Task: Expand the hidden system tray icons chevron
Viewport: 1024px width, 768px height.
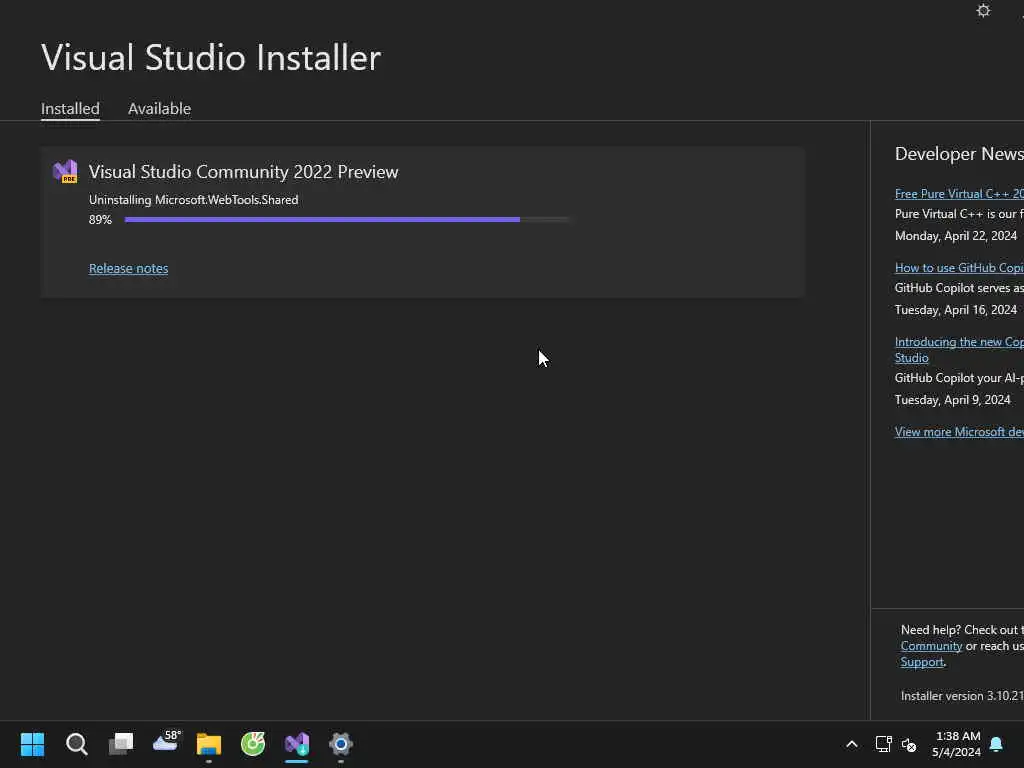Action: click(x=852, y=744)
